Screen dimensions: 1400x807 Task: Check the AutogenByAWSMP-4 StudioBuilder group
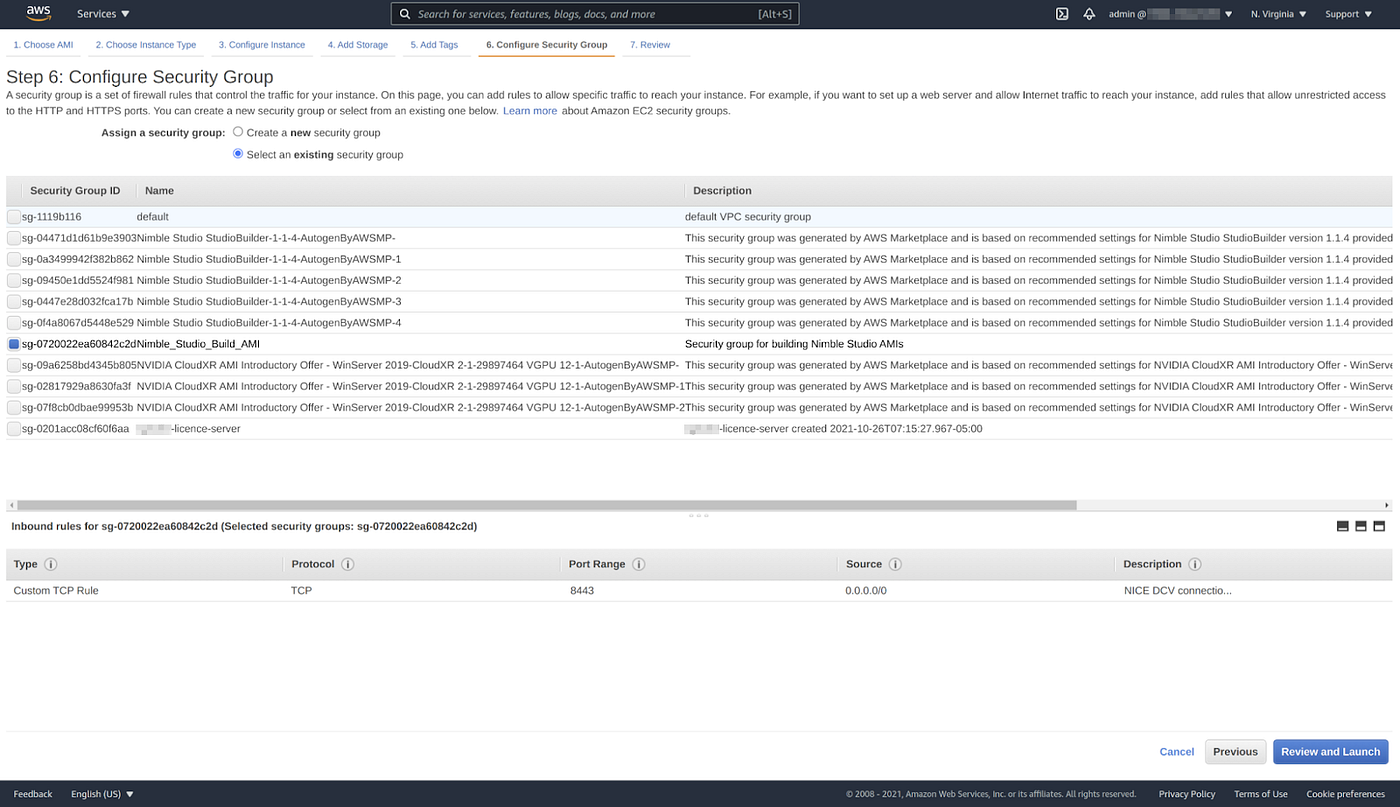click(14, 323)
